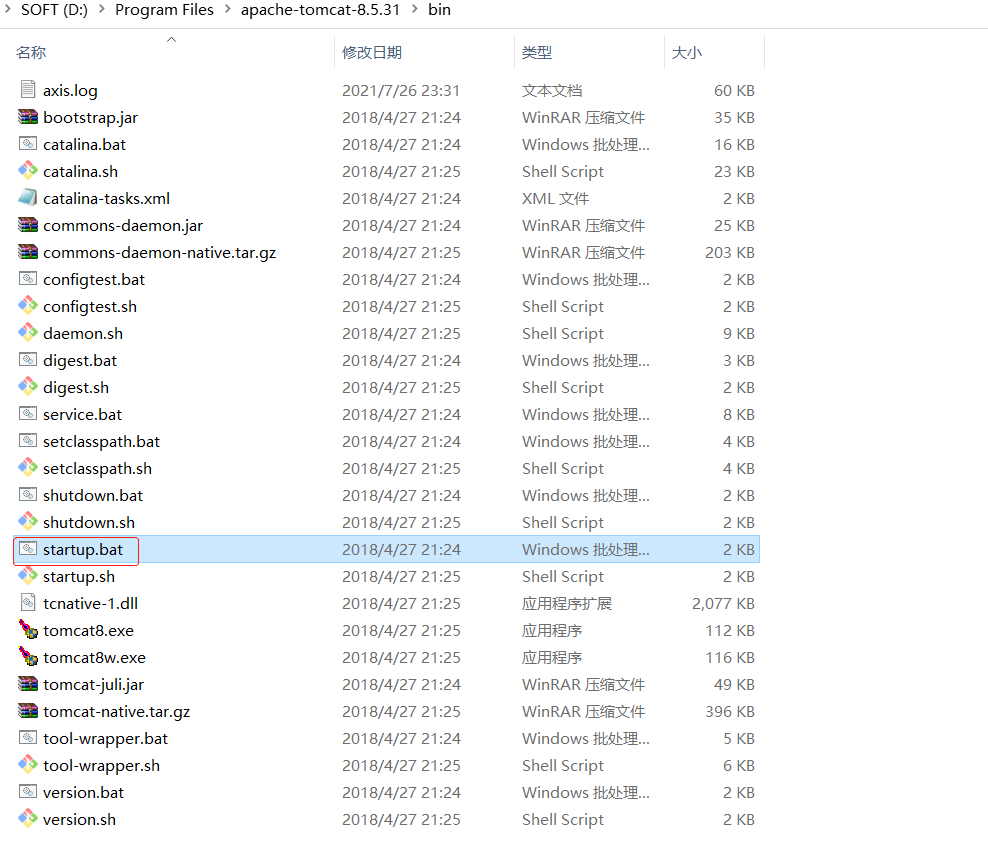
Task: Click the date 2021/7/26 23:31 of axis.log
Action: 401,90
